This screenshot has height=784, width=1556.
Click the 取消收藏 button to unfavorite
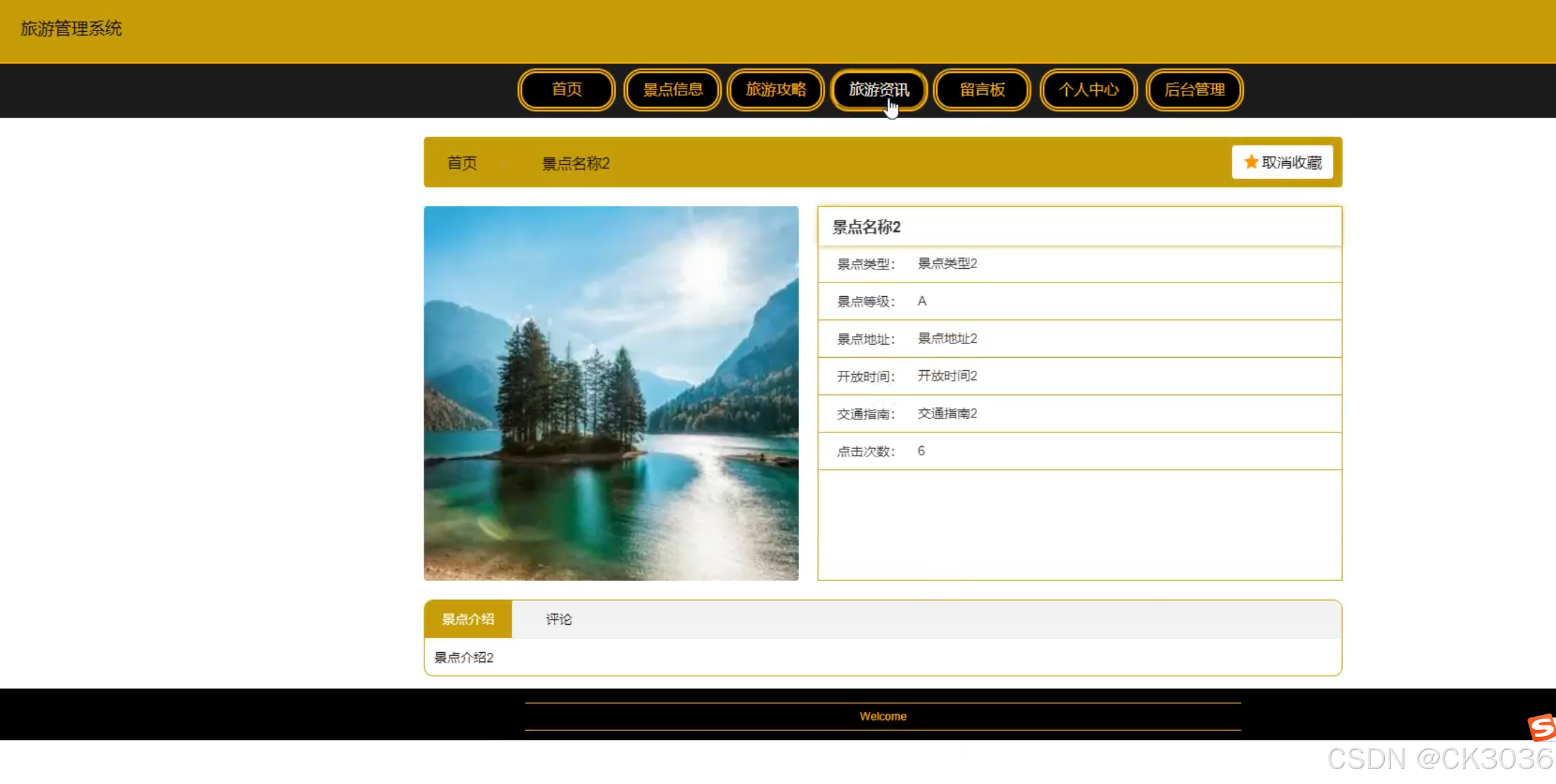tap(1282, 162)
